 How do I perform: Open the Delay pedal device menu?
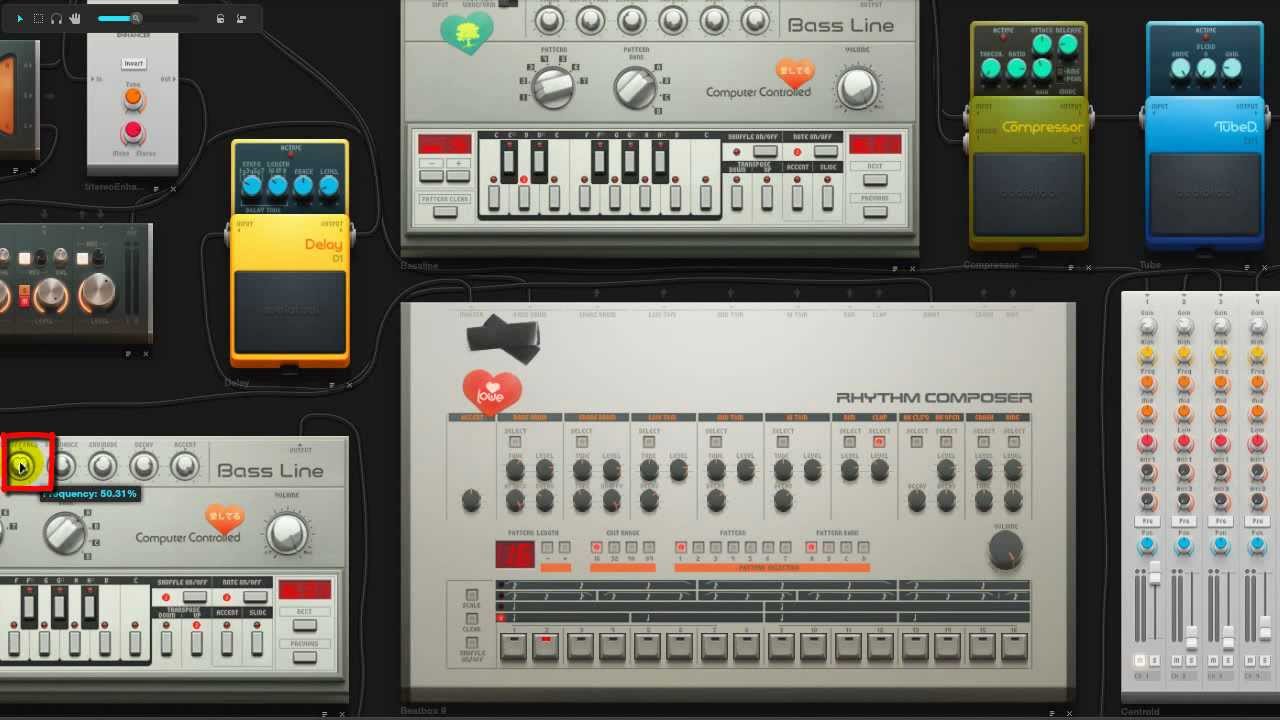pos(333,384)
